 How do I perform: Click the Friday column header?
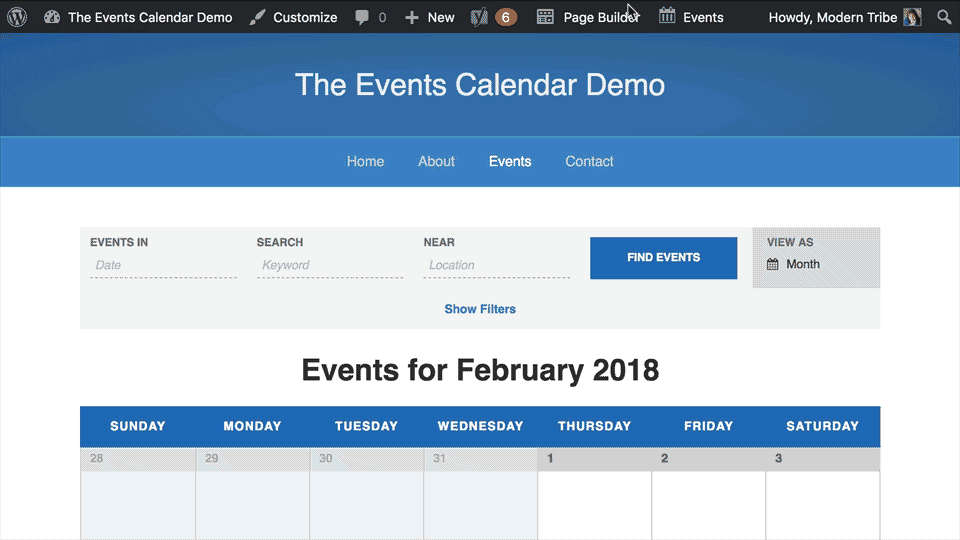[x=708, y=426]
